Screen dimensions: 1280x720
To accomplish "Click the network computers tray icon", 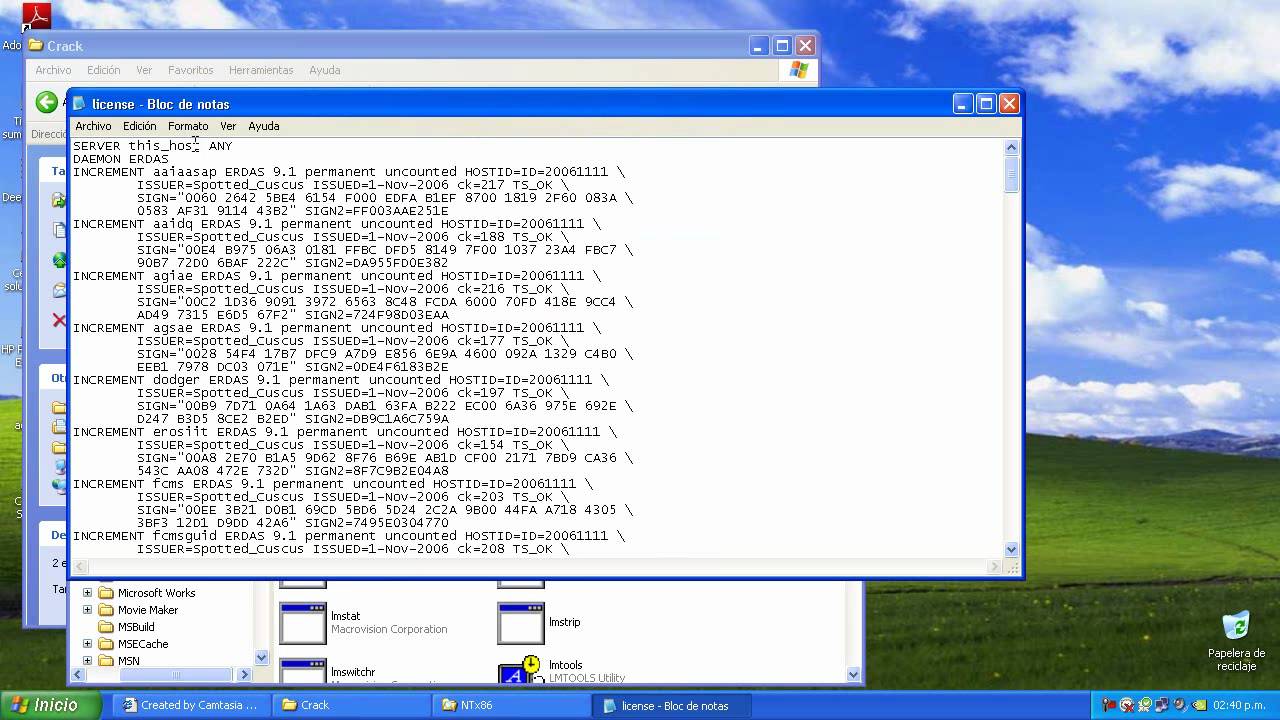I will [x=1163, y=705].
